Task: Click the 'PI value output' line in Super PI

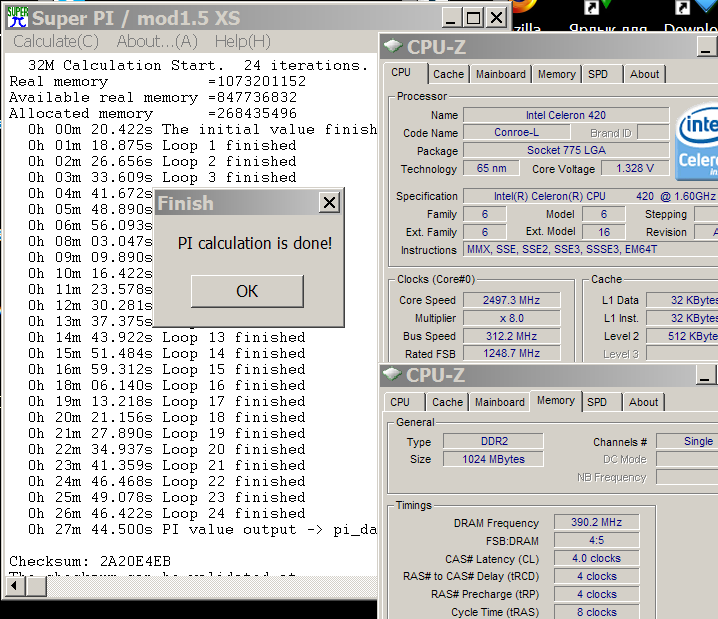Action: pos(202,530)
